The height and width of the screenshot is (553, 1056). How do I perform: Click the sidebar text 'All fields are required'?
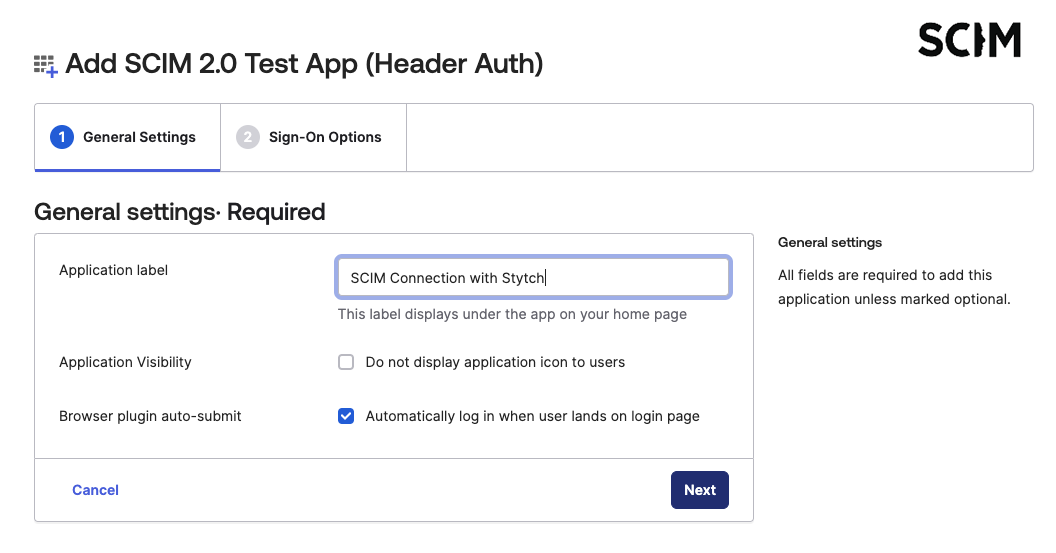pyautogui.click(x=894, y=287)
